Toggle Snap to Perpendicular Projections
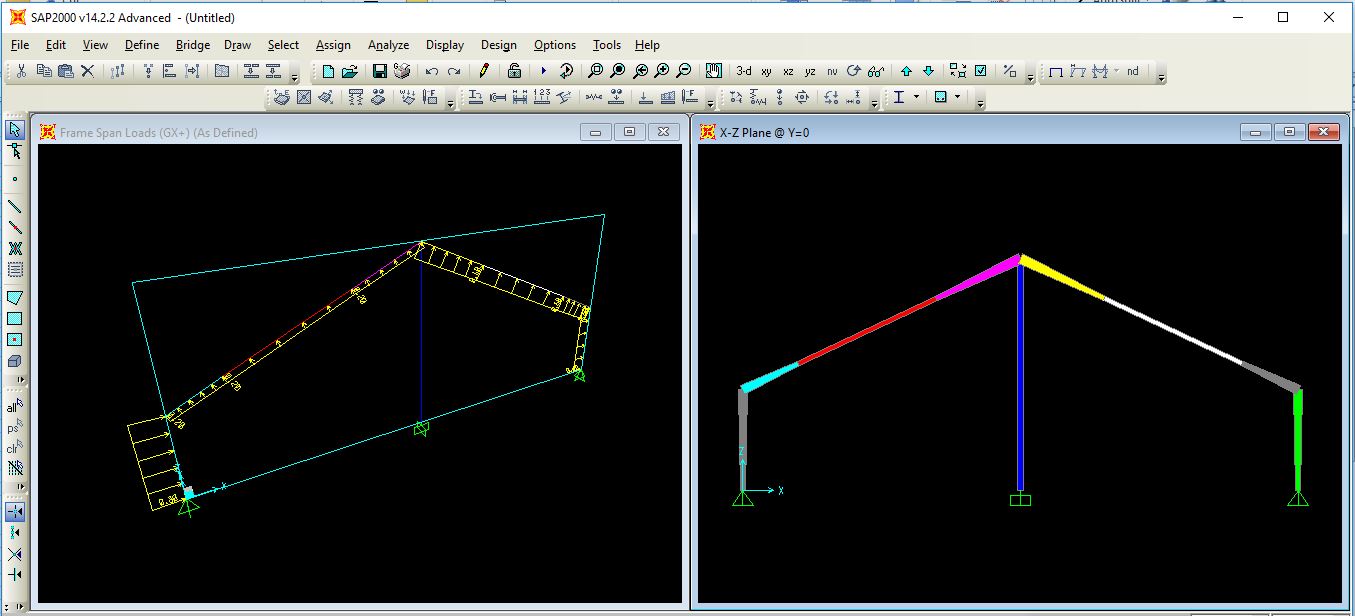Viewport: 1355px width, 616px height. pyautogui.click(x=15, y=575)
